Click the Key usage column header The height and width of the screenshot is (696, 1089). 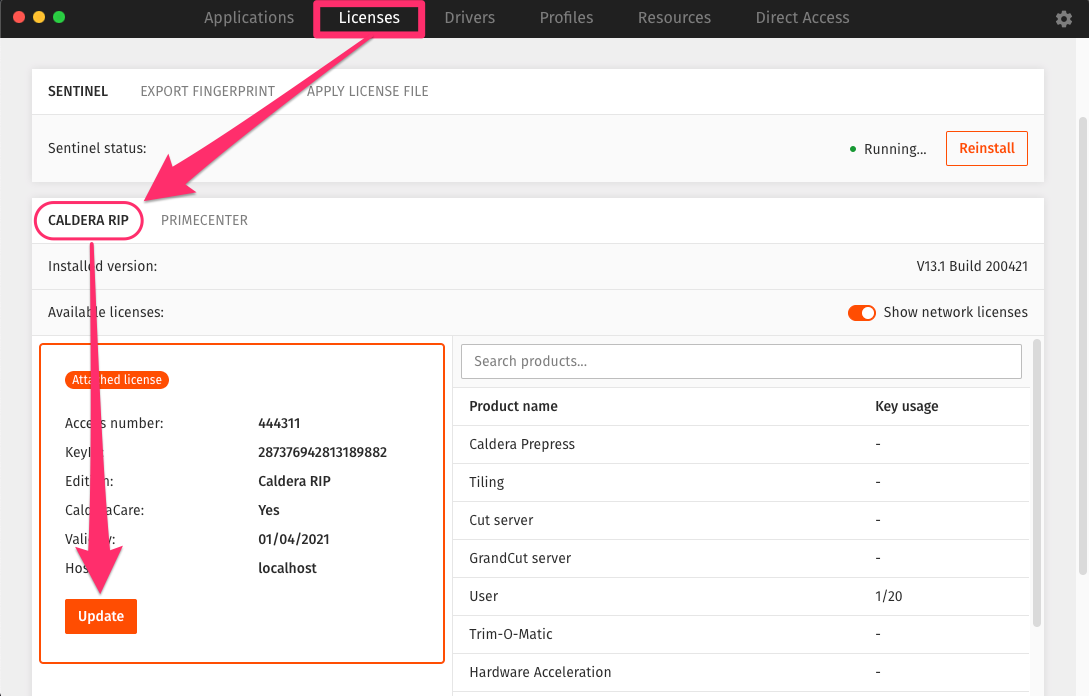click(906, 406)
